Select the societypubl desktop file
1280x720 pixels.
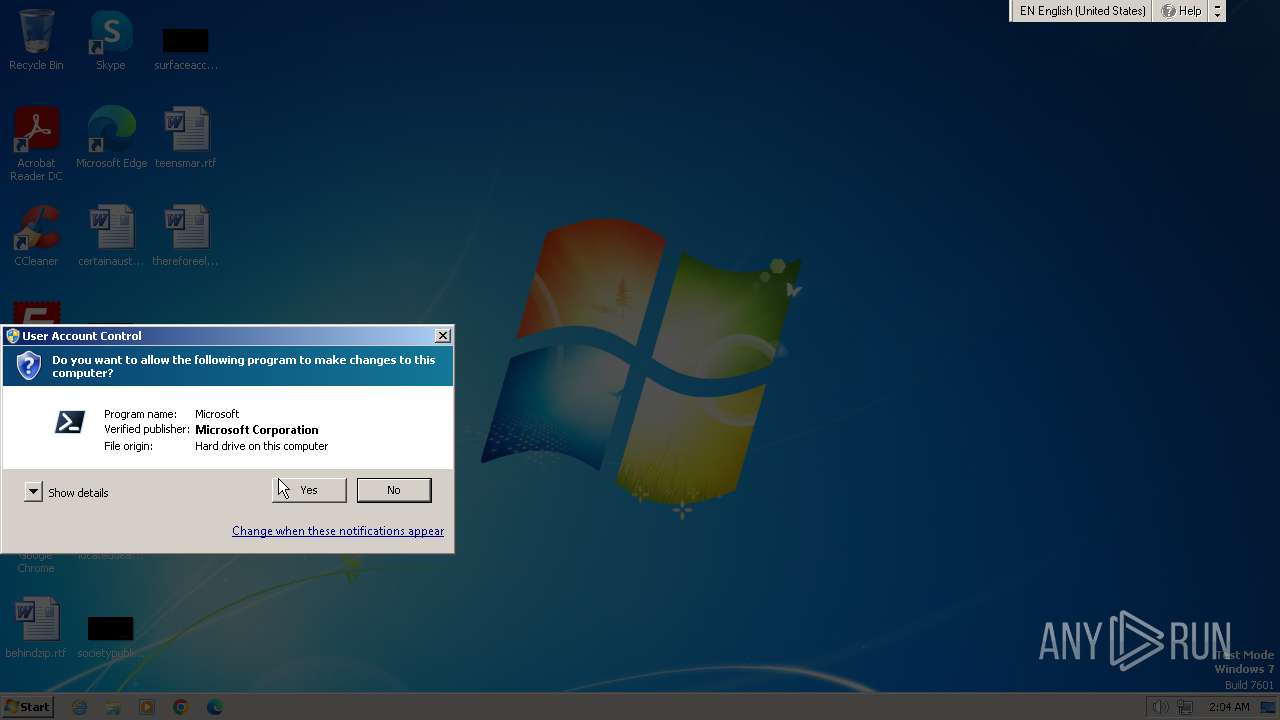point(111,636)
